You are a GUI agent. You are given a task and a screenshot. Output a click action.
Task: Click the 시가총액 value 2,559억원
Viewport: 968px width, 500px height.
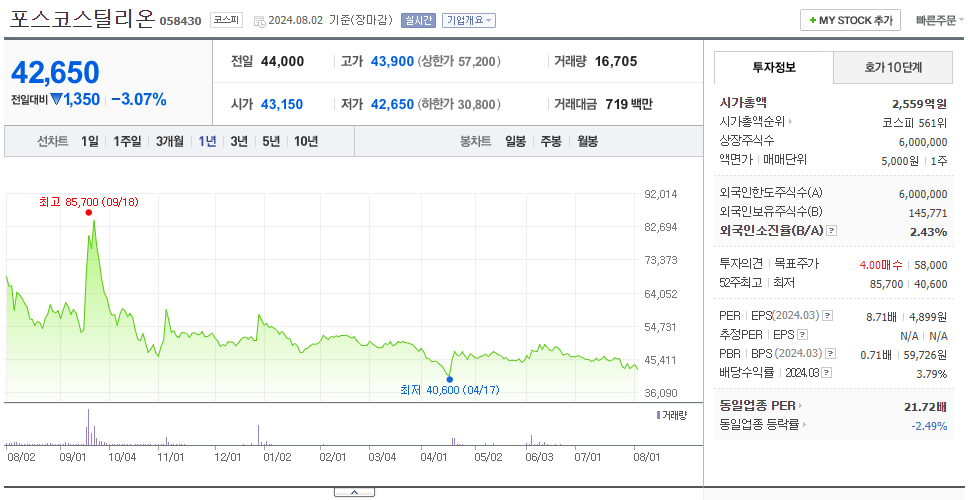click(919, 104)
